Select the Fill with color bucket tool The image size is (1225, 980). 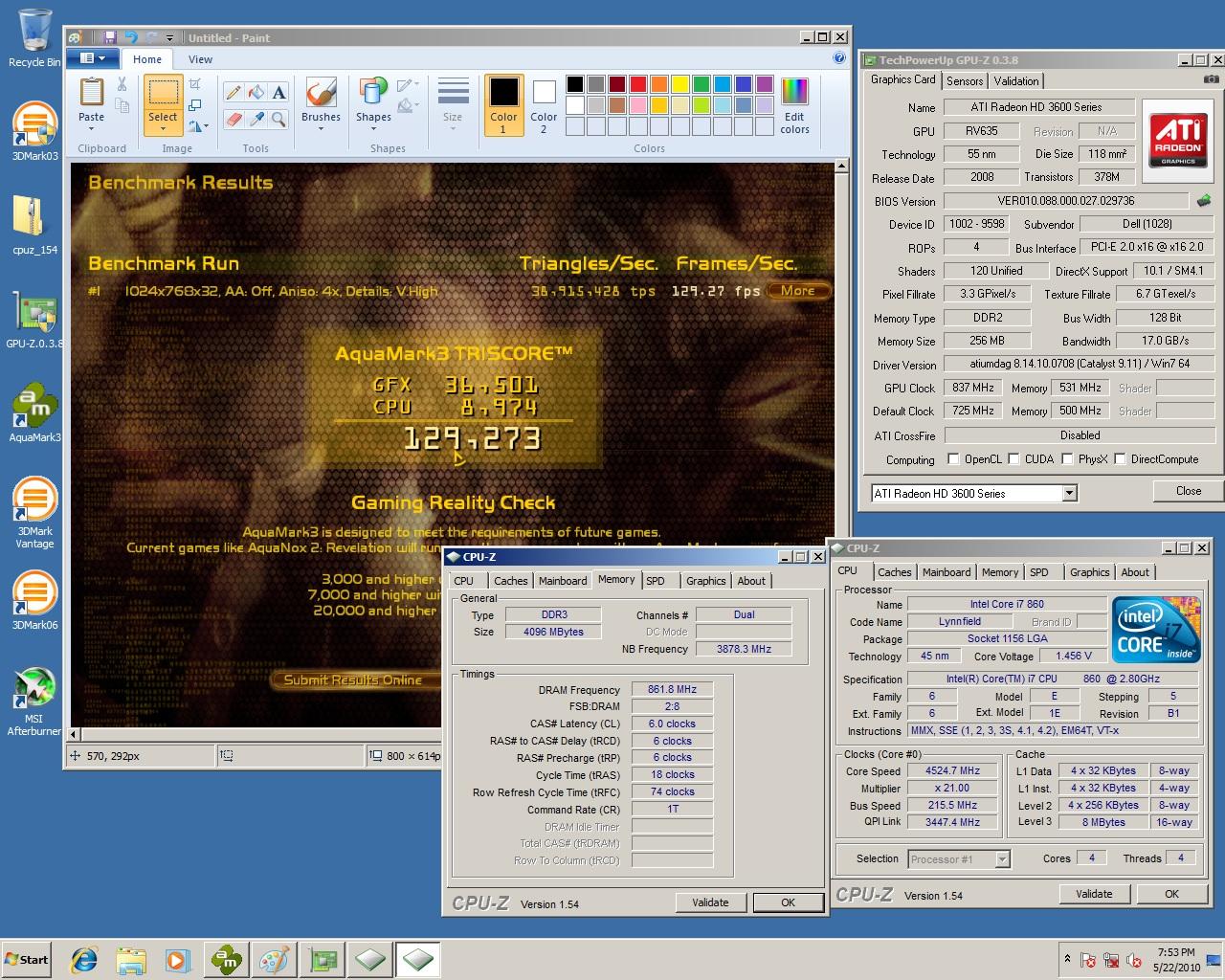click(256, 93)
